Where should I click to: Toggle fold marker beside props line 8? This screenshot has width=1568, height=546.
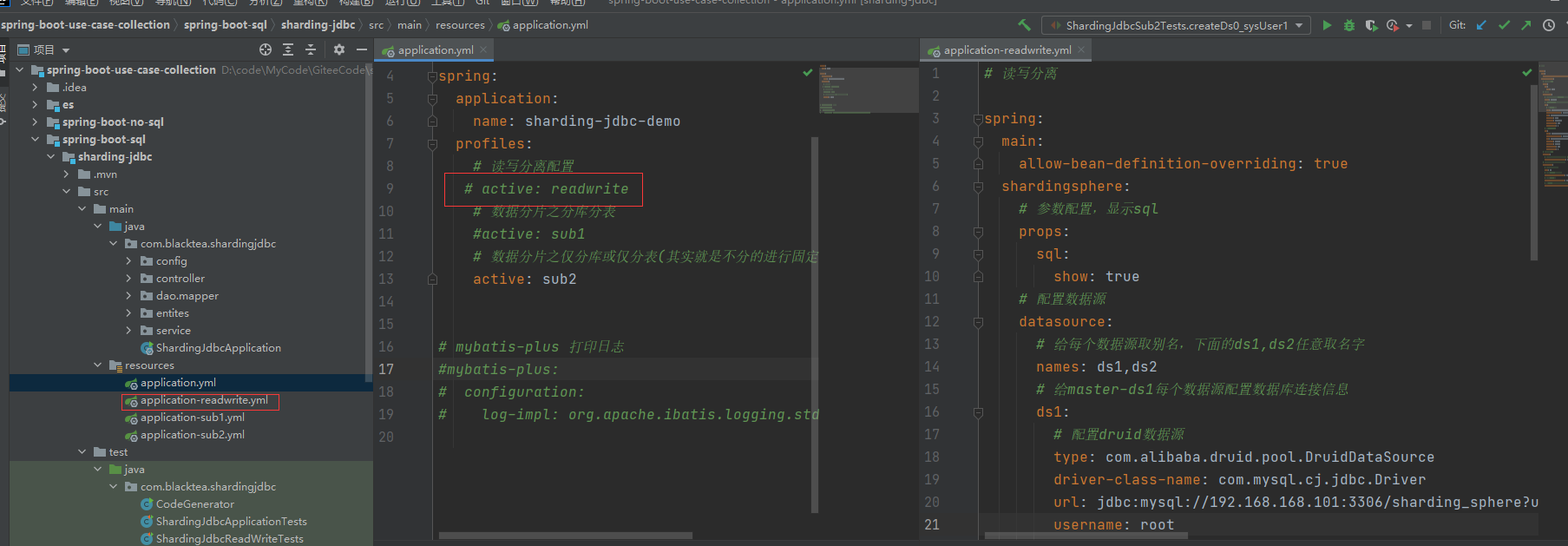tap(978, 232)
